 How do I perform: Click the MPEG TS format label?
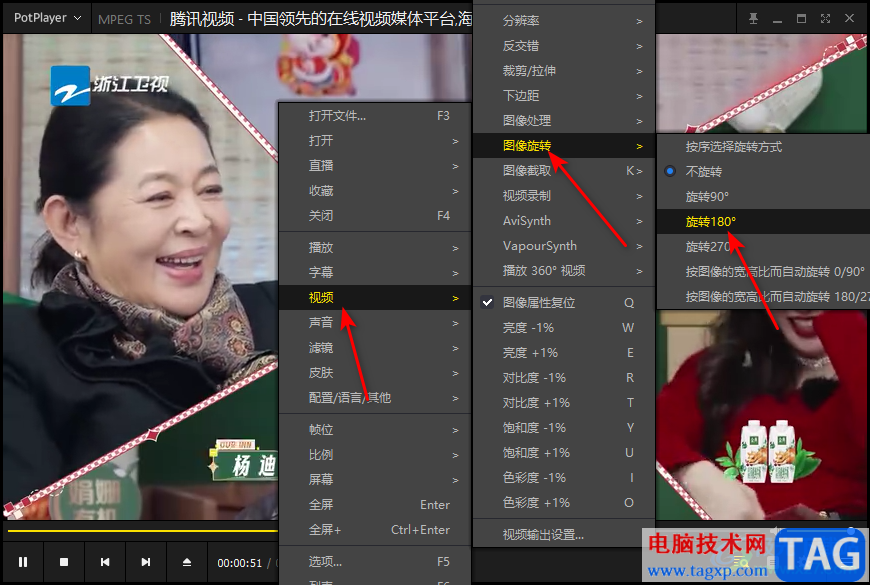(124, 19)
